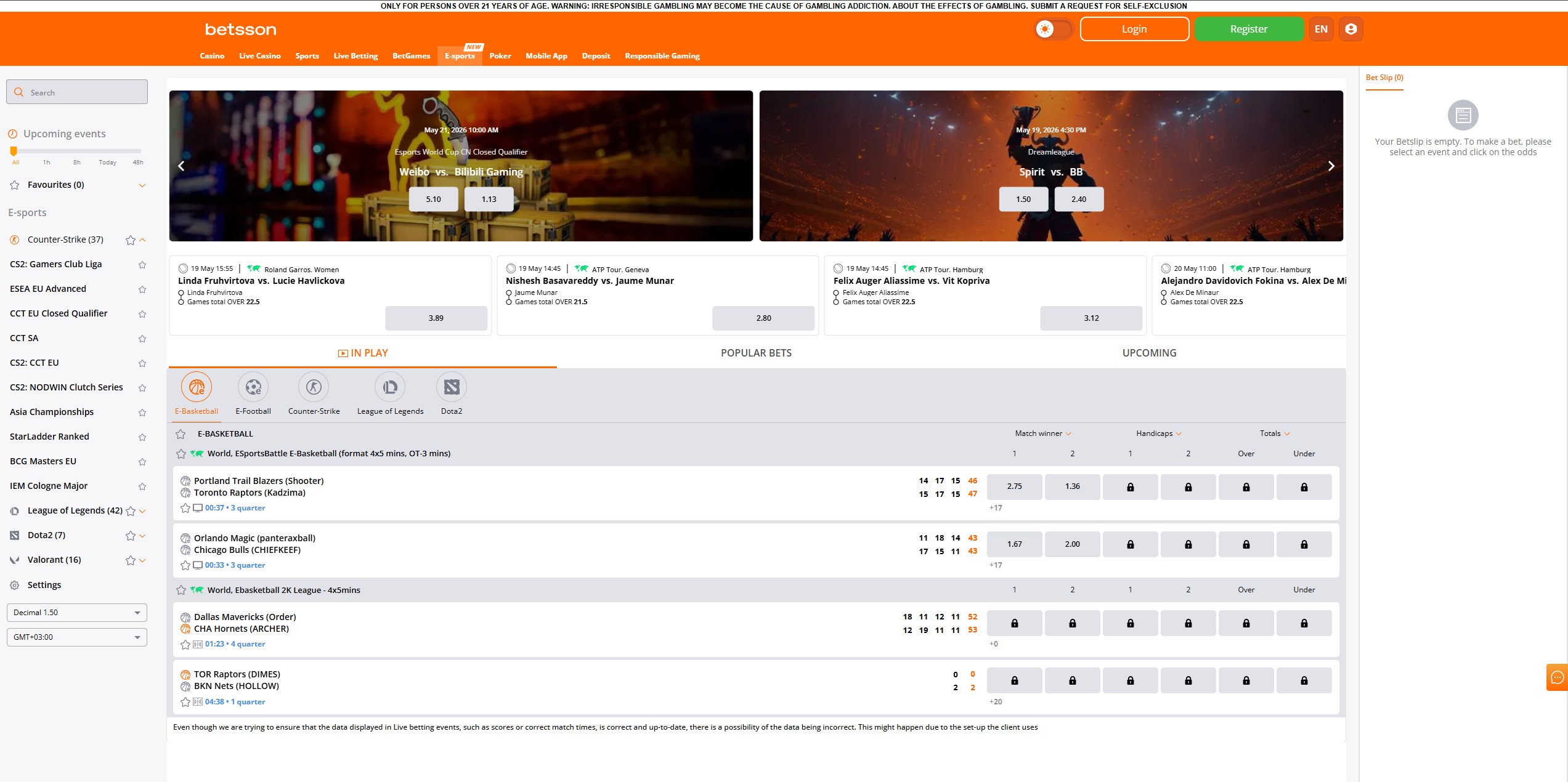Viewport: 1568px width, 782px height.
Task: Expand the League of Legends (42) chevron
Action: tap(142, 511)
